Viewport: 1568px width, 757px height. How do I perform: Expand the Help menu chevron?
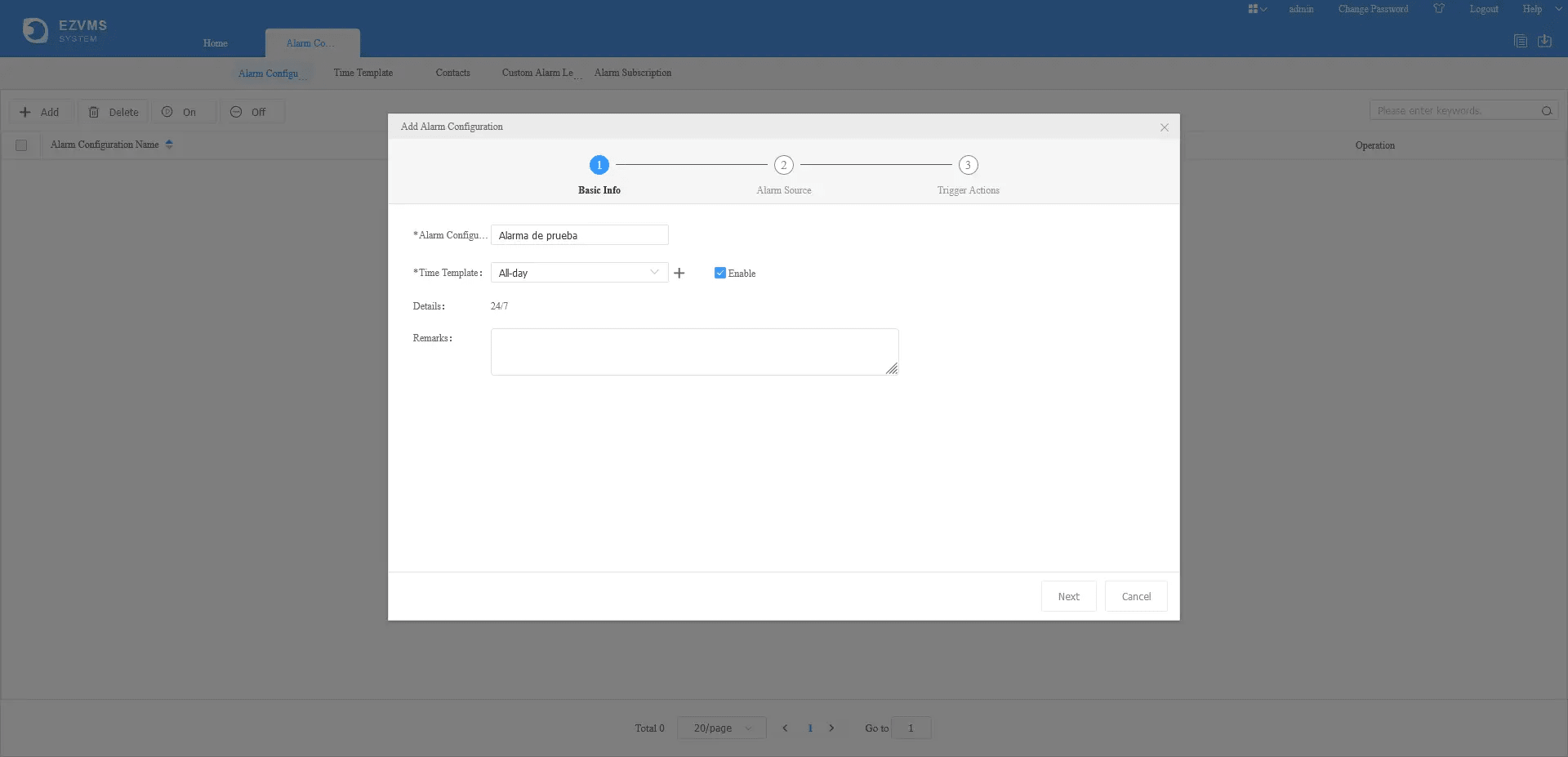point(1558,9)
